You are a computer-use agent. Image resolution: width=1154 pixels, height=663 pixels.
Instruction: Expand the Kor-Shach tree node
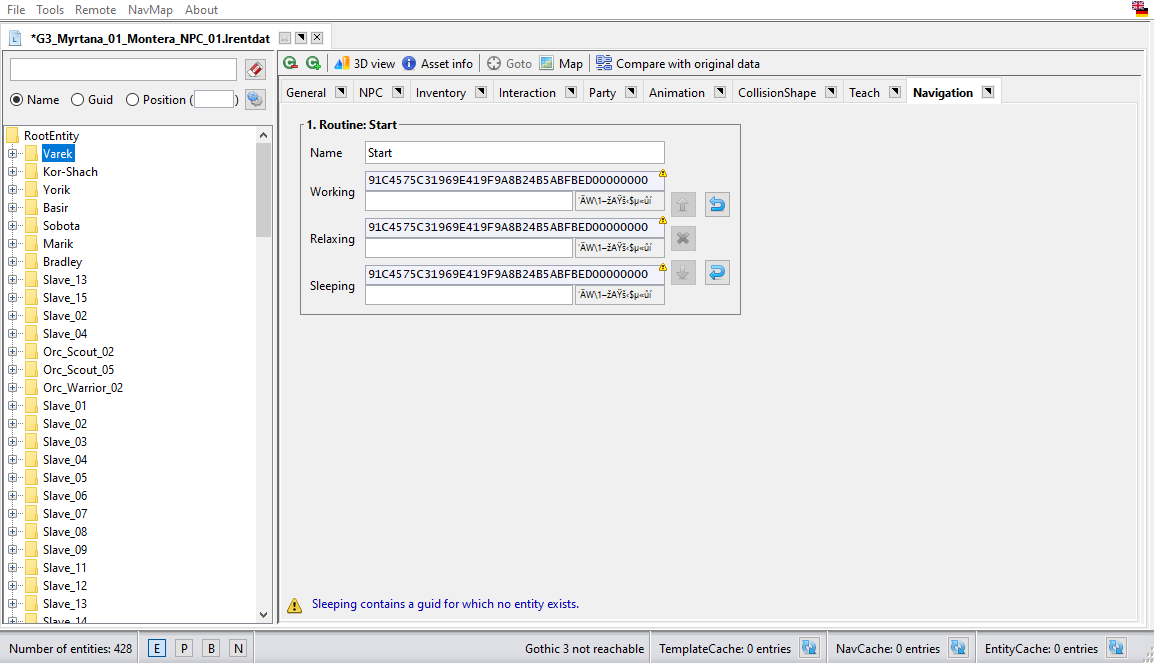click(14, 172)
